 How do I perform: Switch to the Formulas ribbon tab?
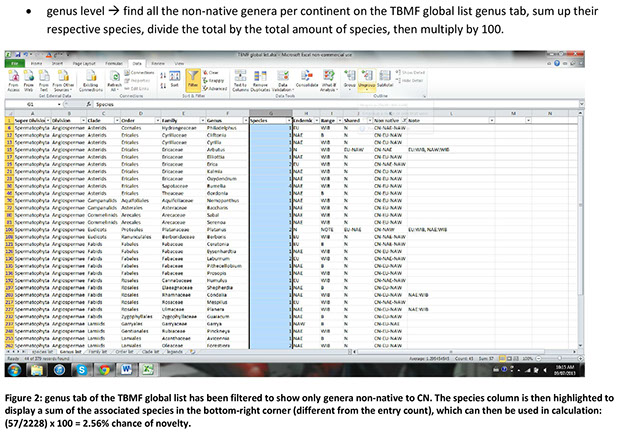point(114,63)
